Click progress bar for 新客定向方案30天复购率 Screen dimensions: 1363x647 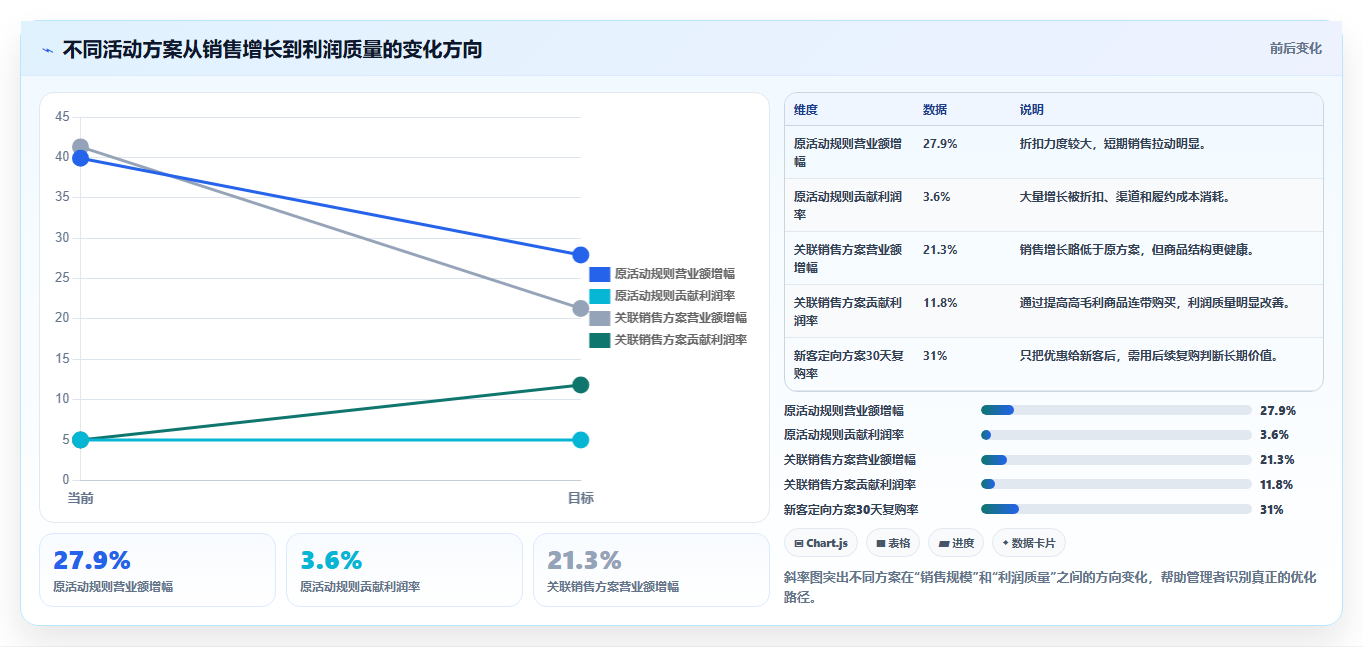(x=1116, y=510)
